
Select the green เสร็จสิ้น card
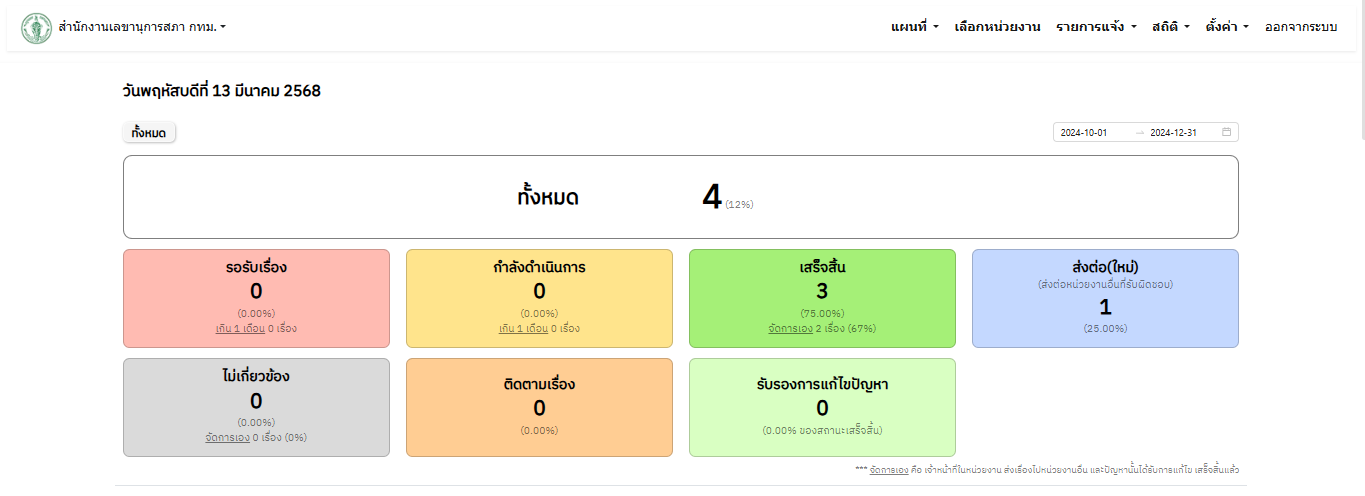click(x=822, y=298)
